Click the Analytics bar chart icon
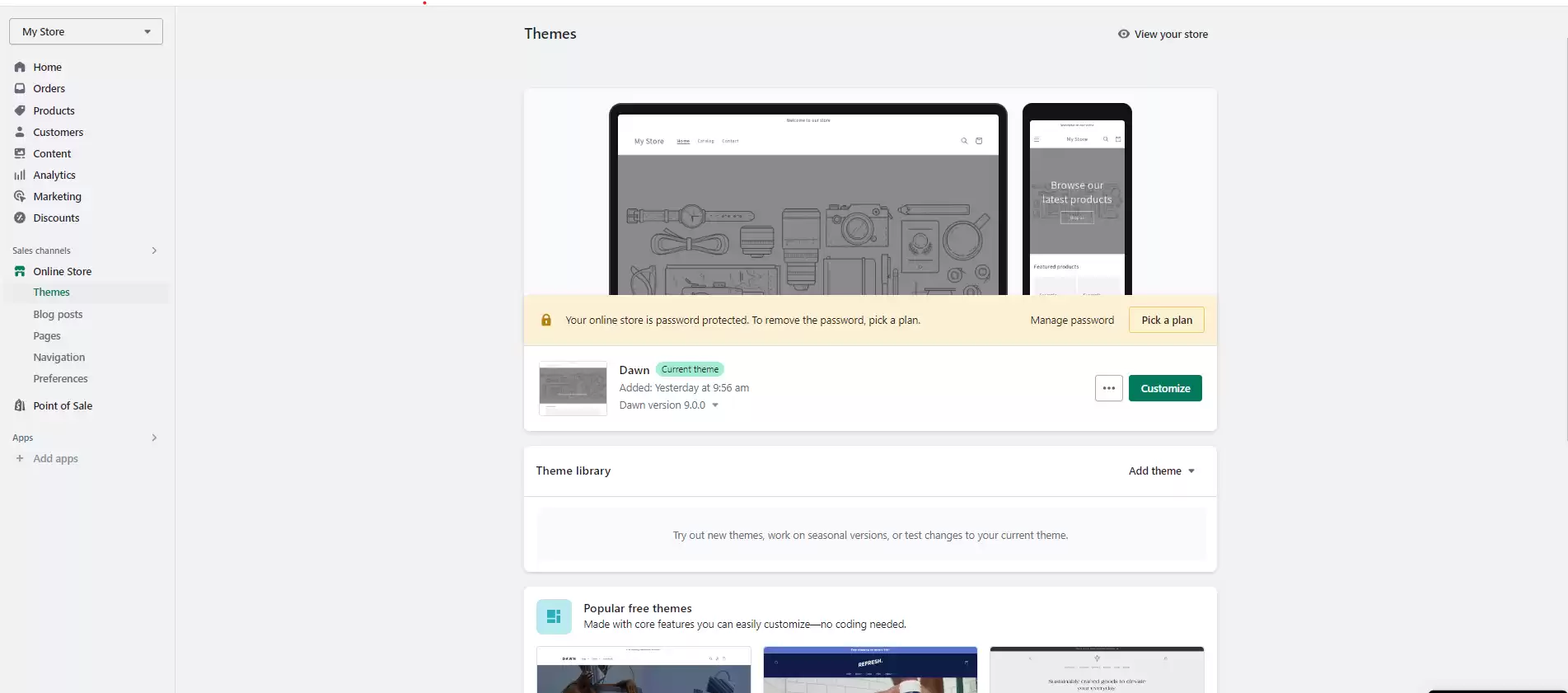Viewport: 1568px width, 693px height. point(20,175)
